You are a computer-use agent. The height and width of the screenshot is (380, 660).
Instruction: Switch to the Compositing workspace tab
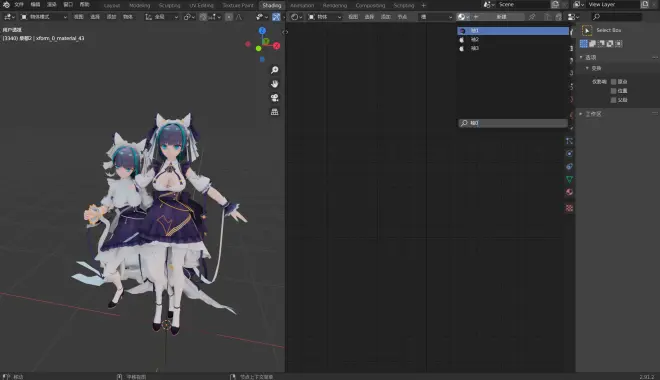pos(370,5)
